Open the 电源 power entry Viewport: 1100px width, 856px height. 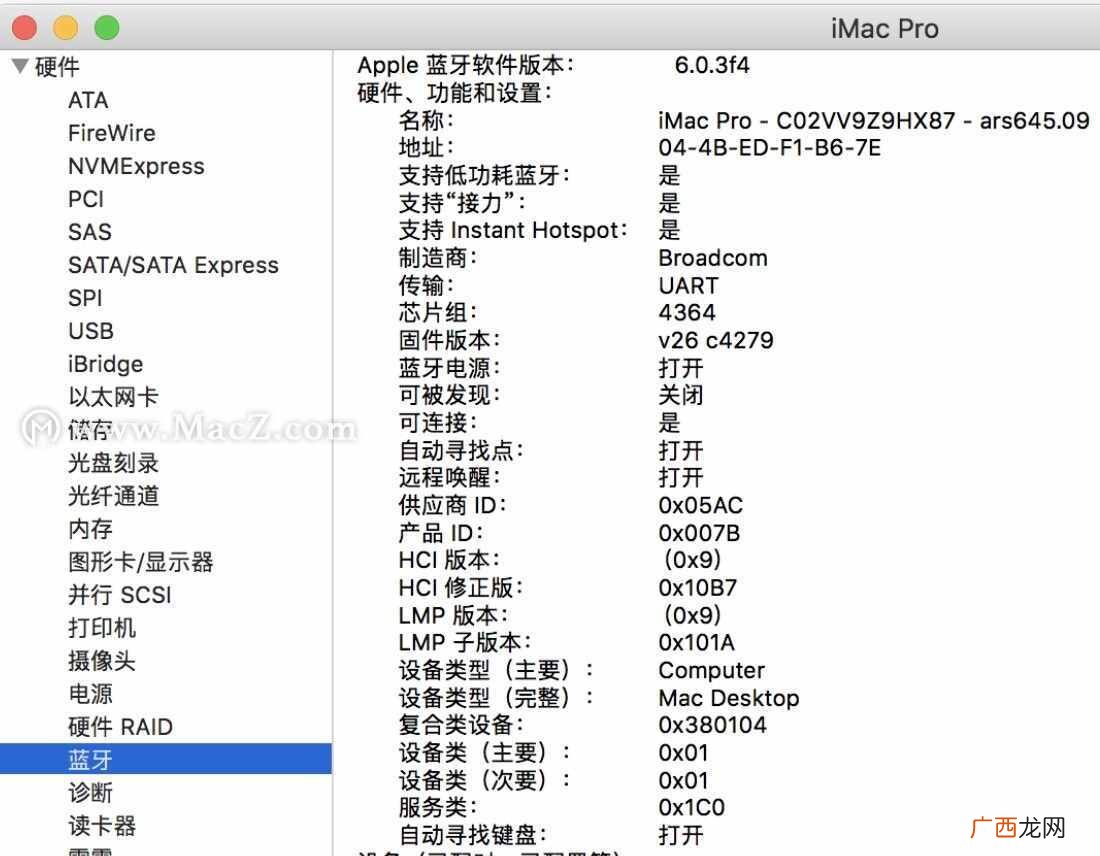tap(90, 694)
